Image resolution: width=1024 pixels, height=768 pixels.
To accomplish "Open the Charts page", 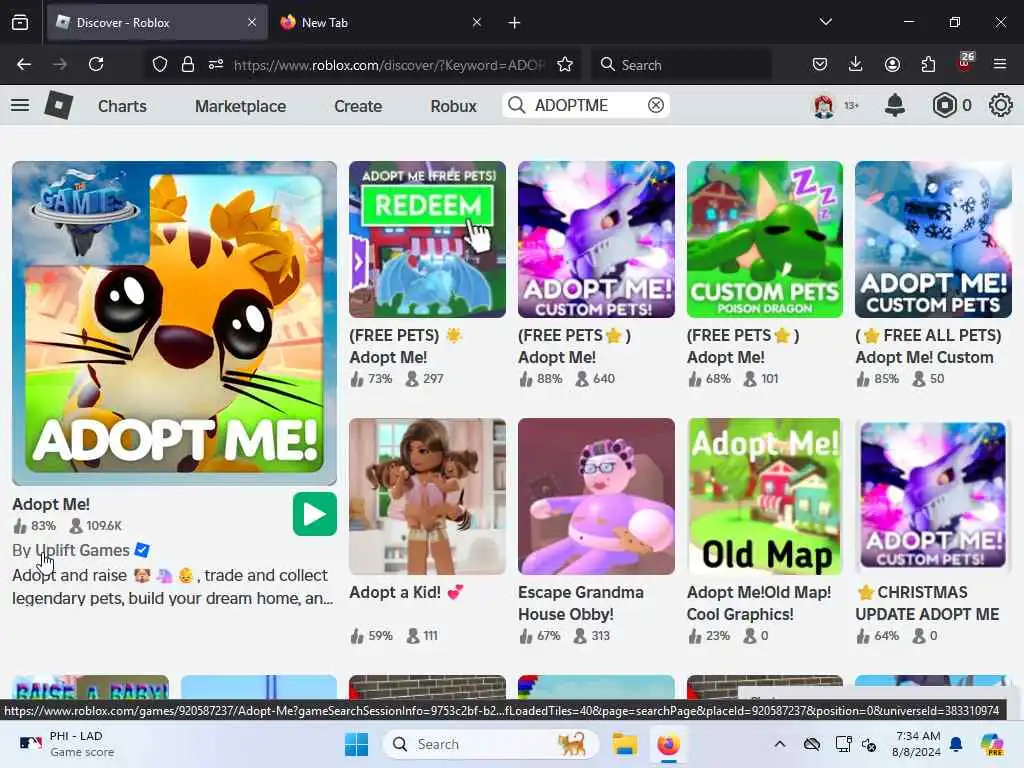I will pos(122,106).
